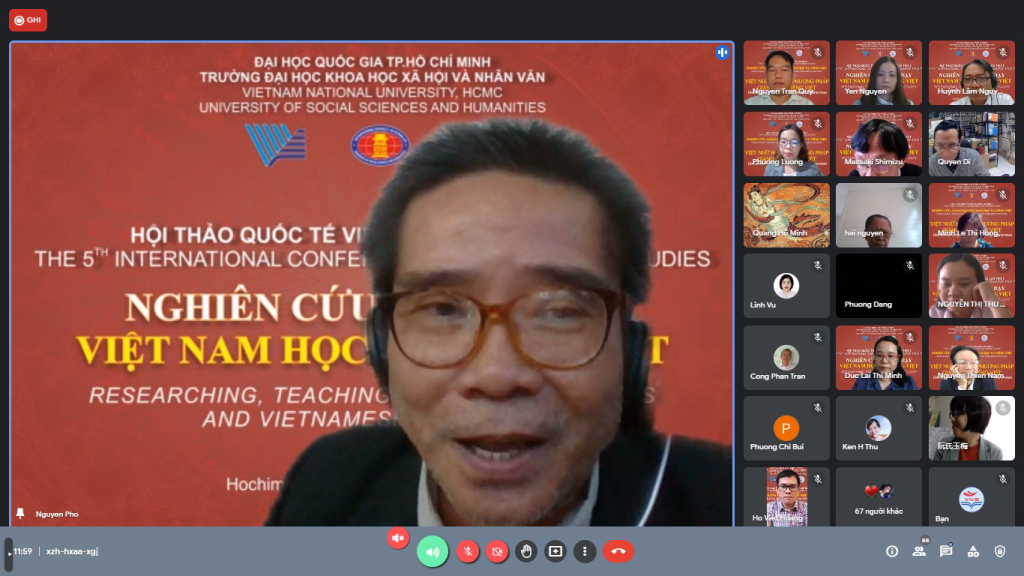Select the 阮氏玉梅 video tile

coord(972,428)
